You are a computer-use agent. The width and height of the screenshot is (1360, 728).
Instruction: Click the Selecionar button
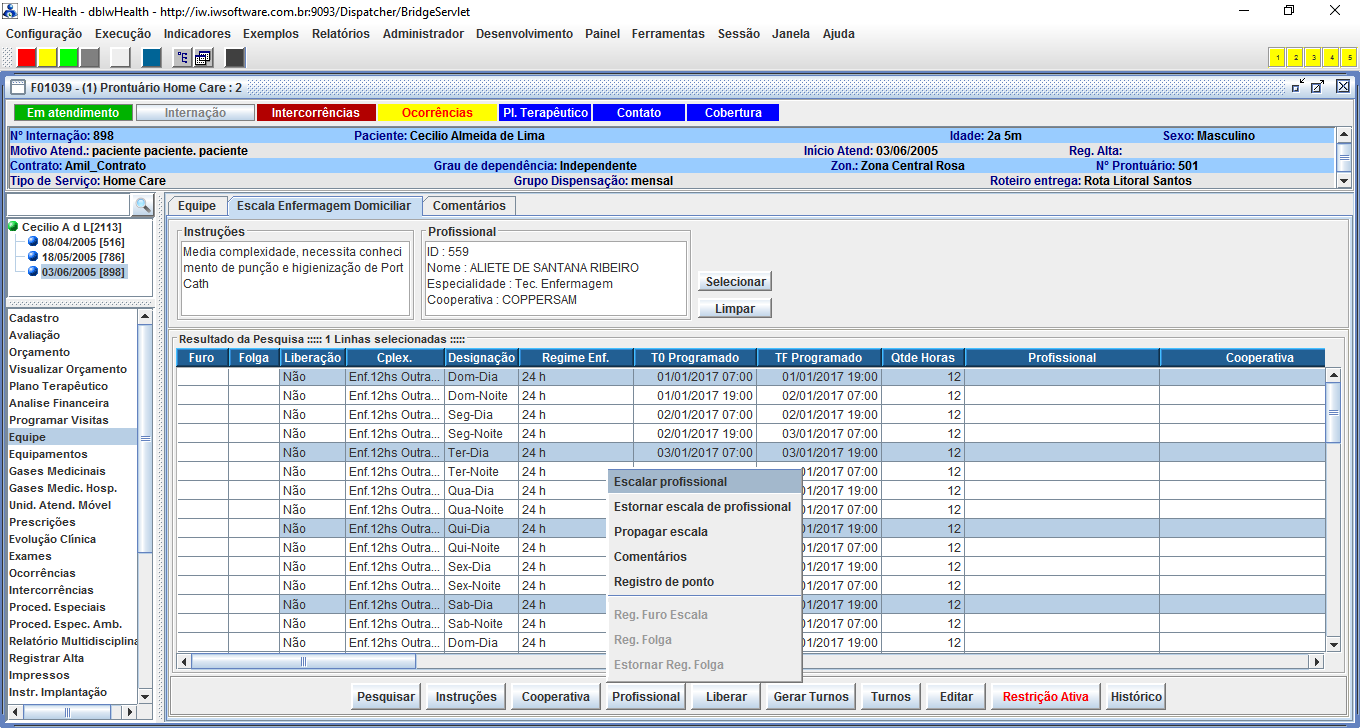[735, 282]
